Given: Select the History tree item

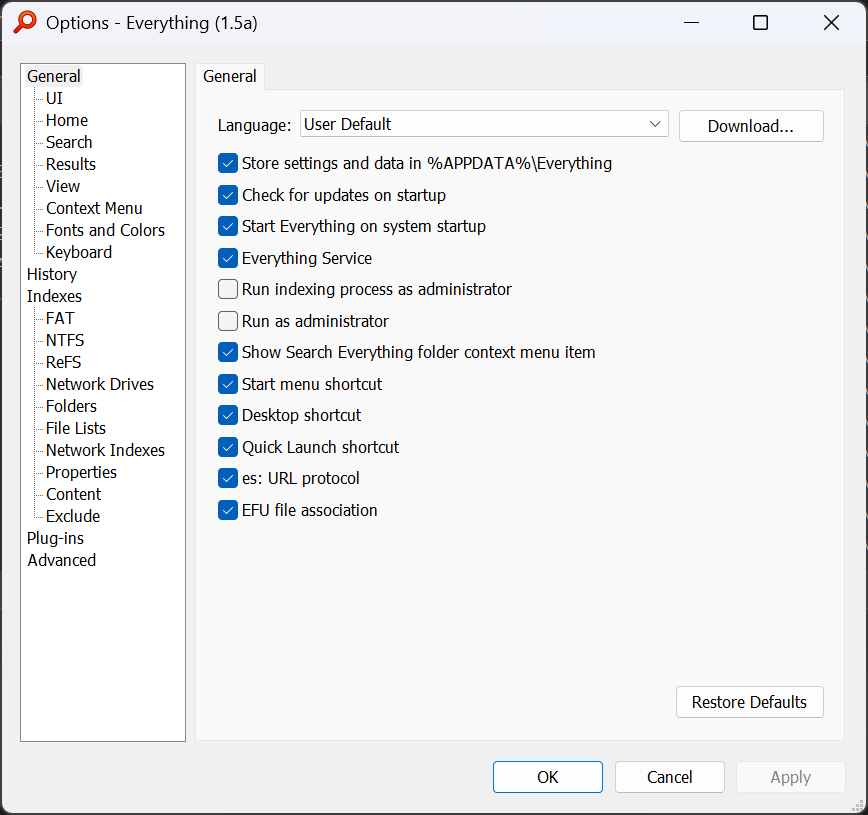Looking at the screenshot, I should pyautogui.click(x=52, y=274).
